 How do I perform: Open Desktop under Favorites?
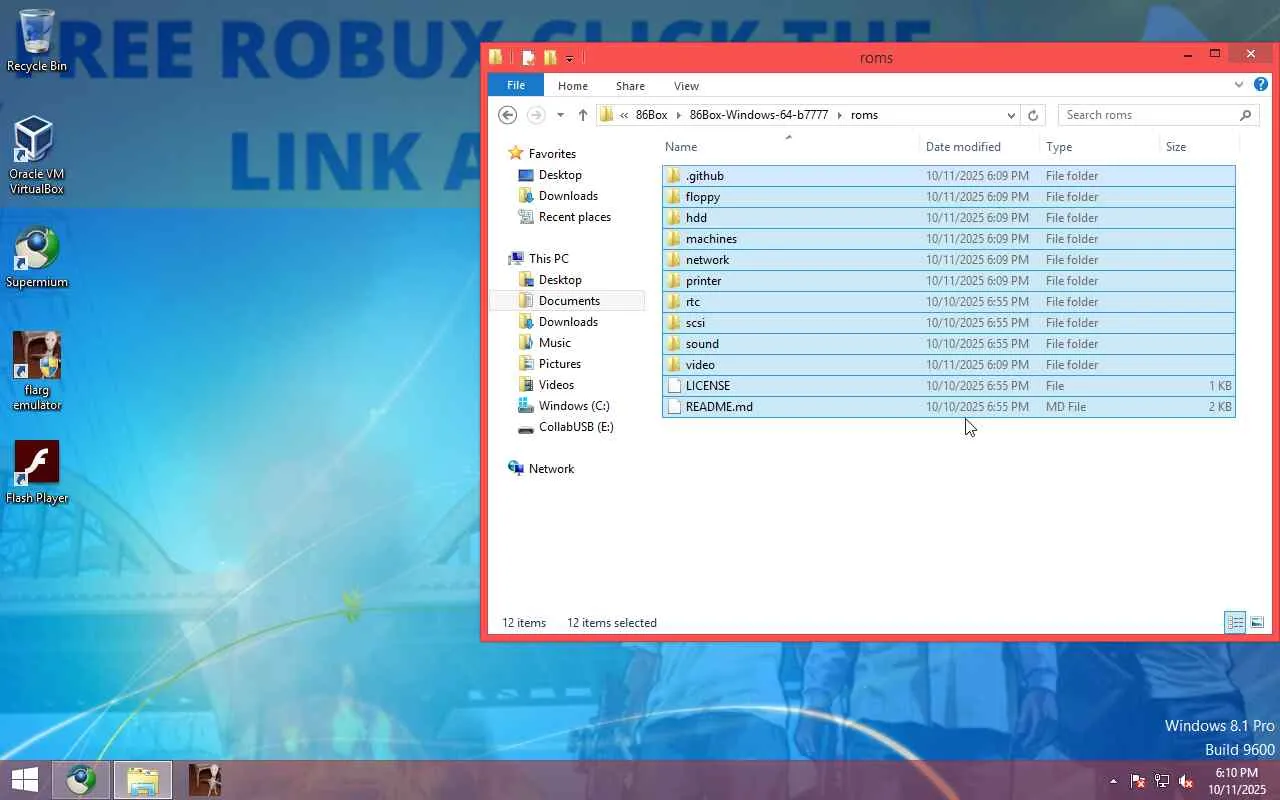[x=560, y=175]
